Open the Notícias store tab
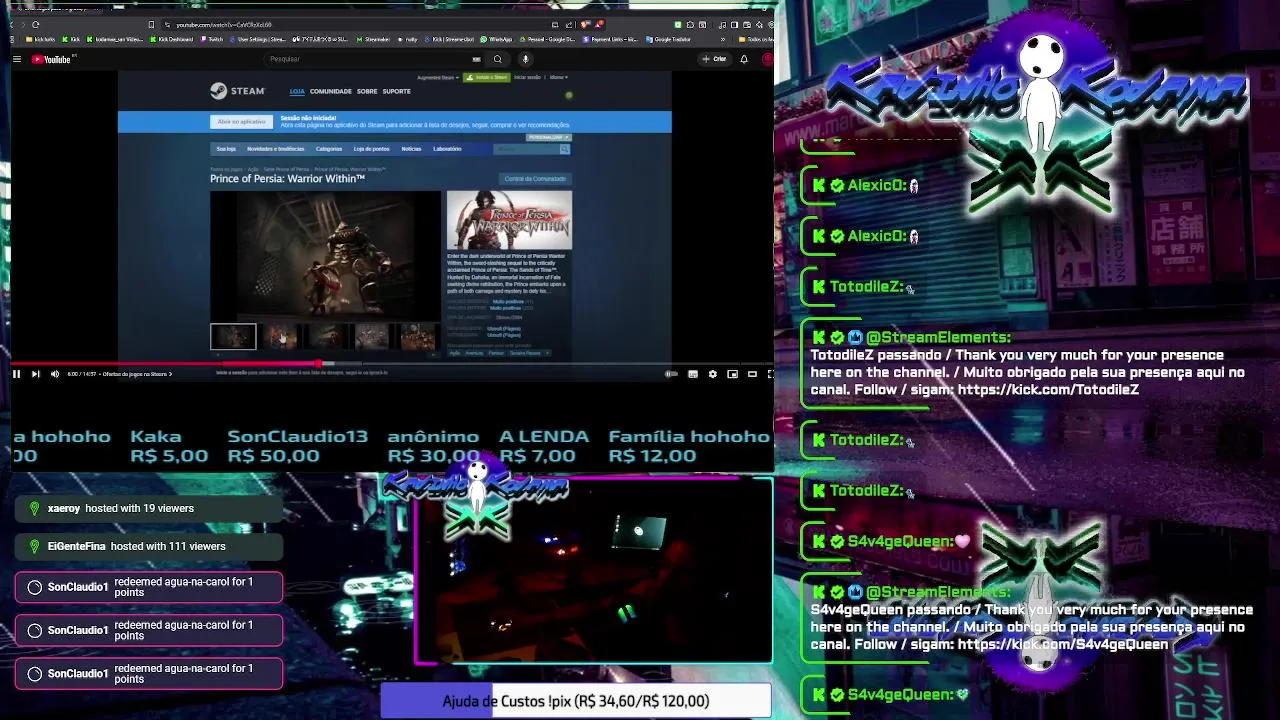This screenshot has height=720, width=1280. pos(411,149)
